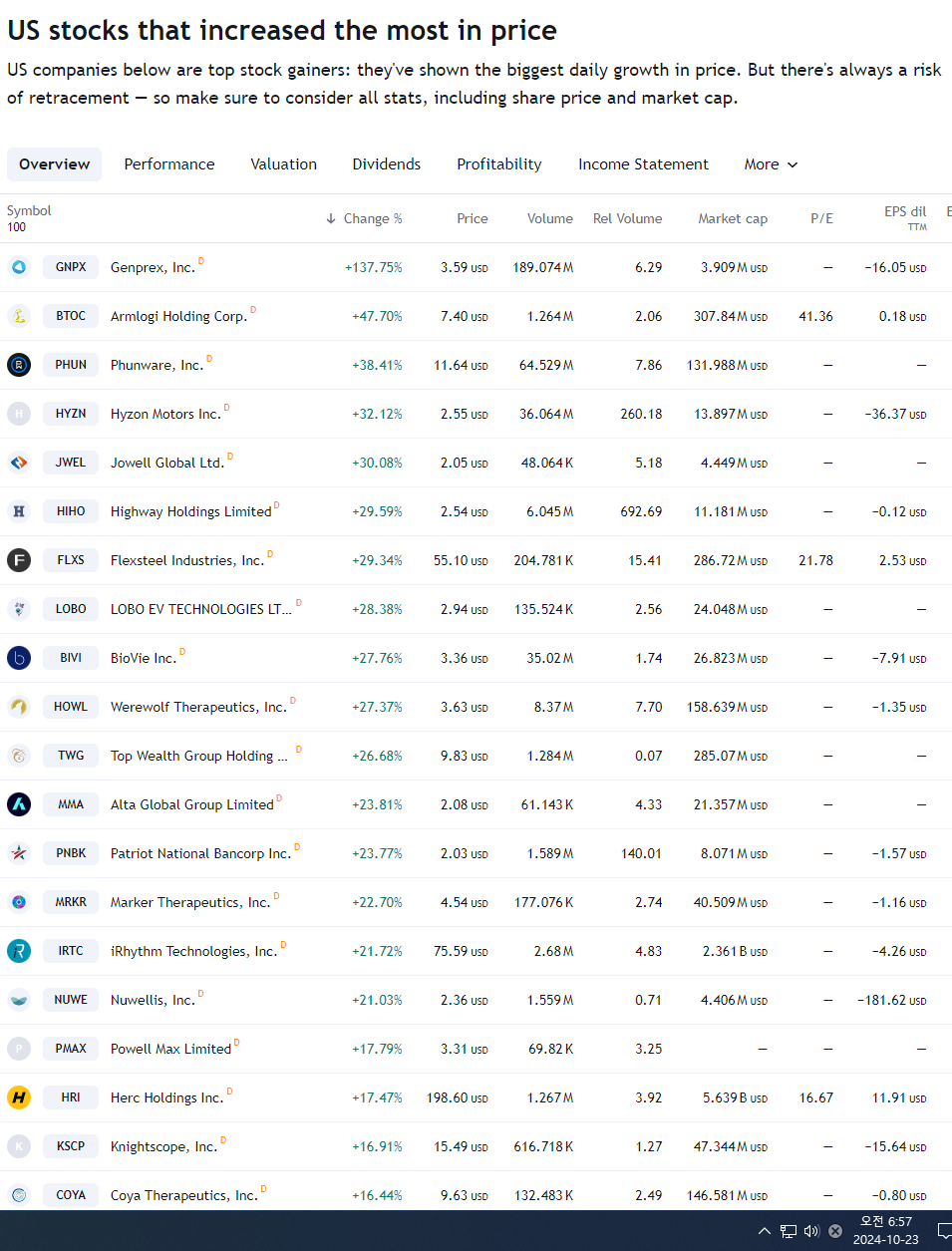This screenshot has width=952, height=1251.
Task: Click the Coya Therapeutics logo icon
Action: pyautogui.click(x=19, y=1195)
